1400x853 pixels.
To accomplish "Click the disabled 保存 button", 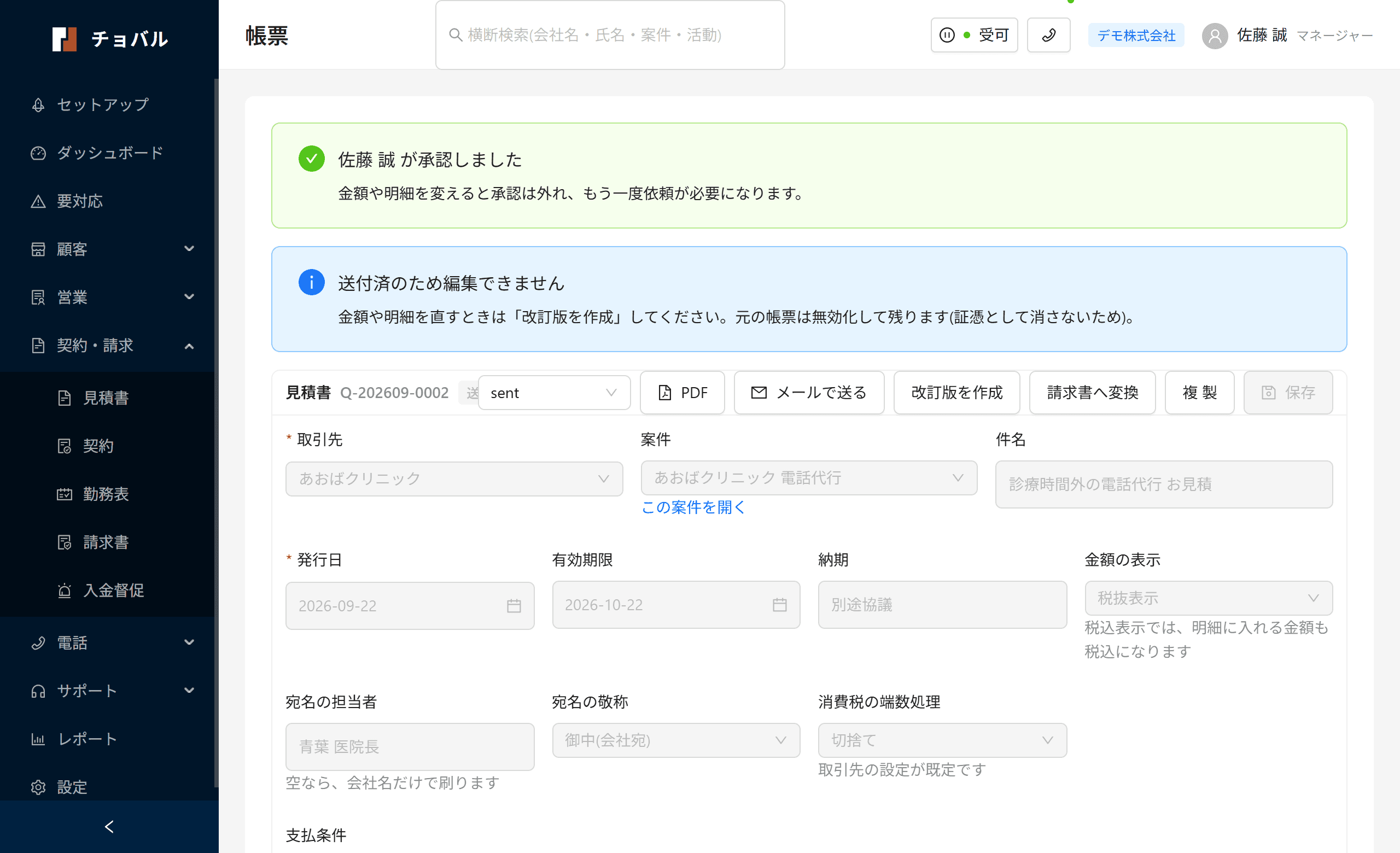I will click(1288, 393).
